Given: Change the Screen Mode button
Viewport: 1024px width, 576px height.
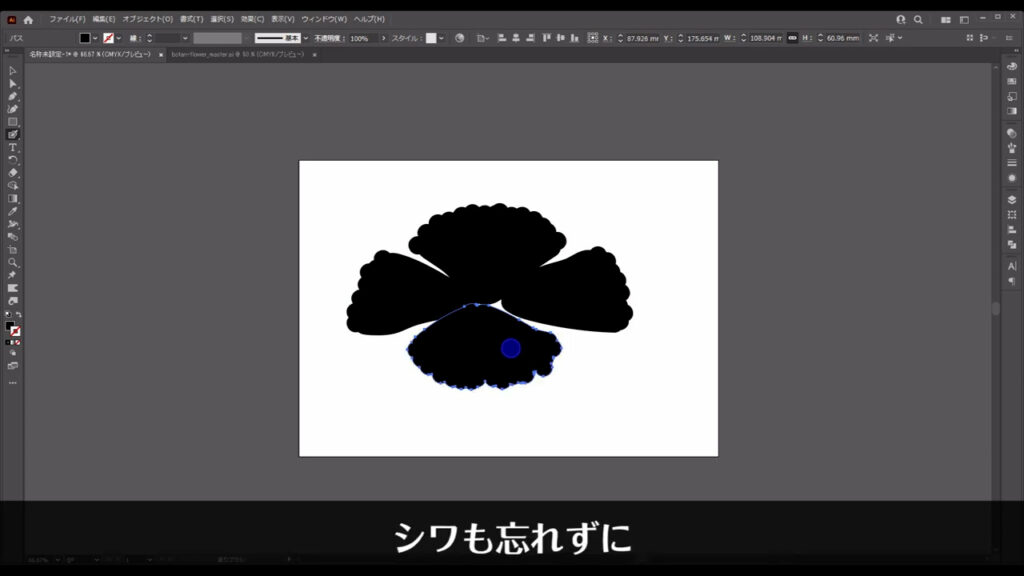Looking at the screenshot, I should [x=12, y=366].
